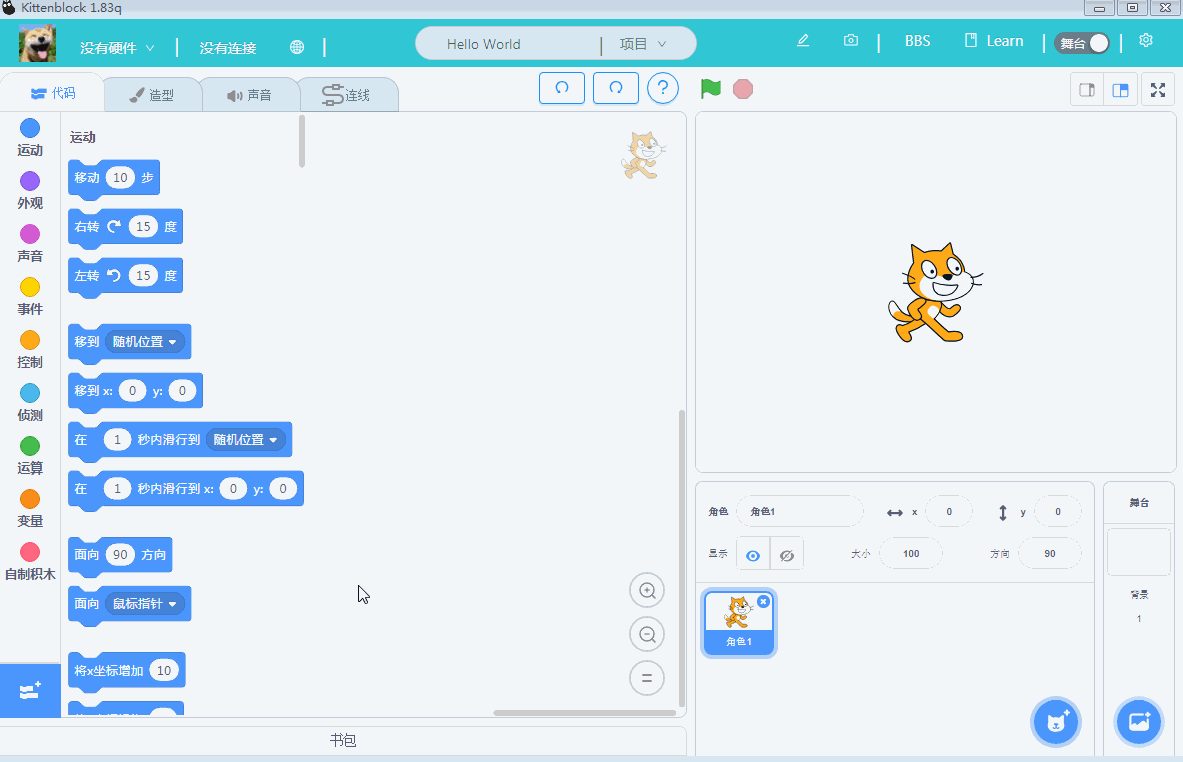Enter fullscreen stage mode

pos(1158,91)
